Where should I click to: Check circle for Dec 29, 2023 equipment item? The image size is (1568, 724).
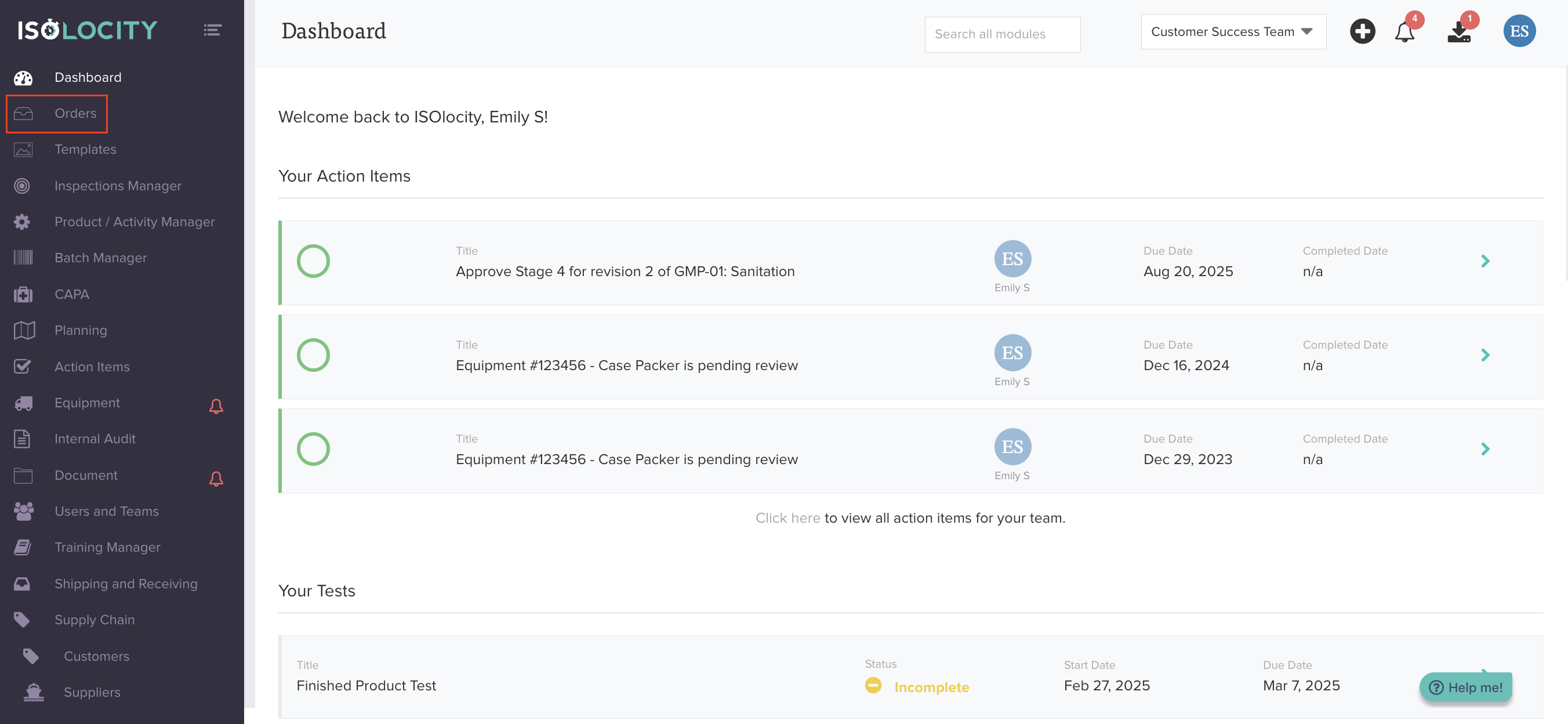[x=313, y=450]
